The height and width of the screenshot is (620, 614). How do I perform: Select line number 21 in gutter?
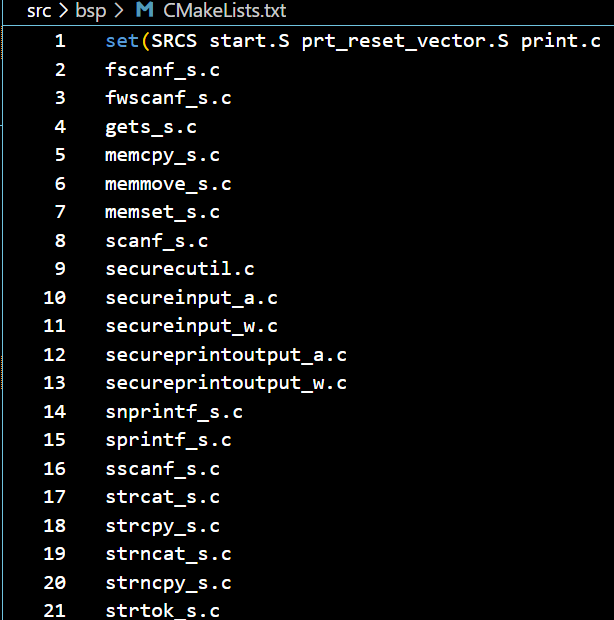[55, 611]
